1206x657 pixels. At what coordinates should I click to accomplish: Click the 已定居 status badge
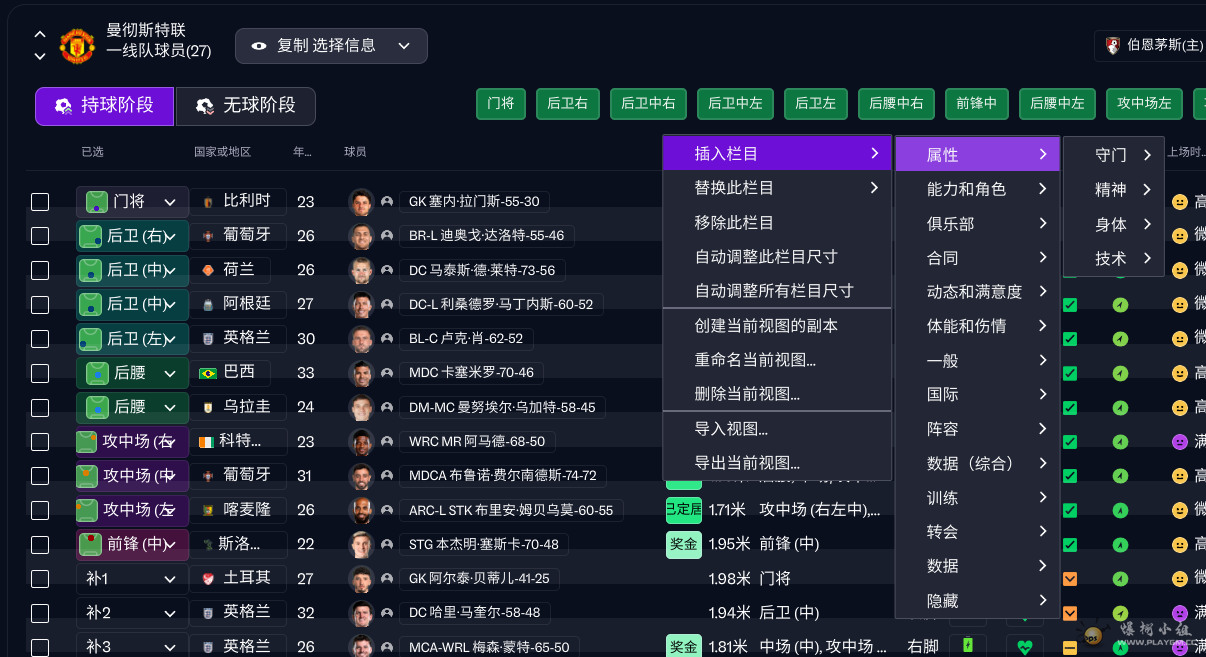point(684,510)
